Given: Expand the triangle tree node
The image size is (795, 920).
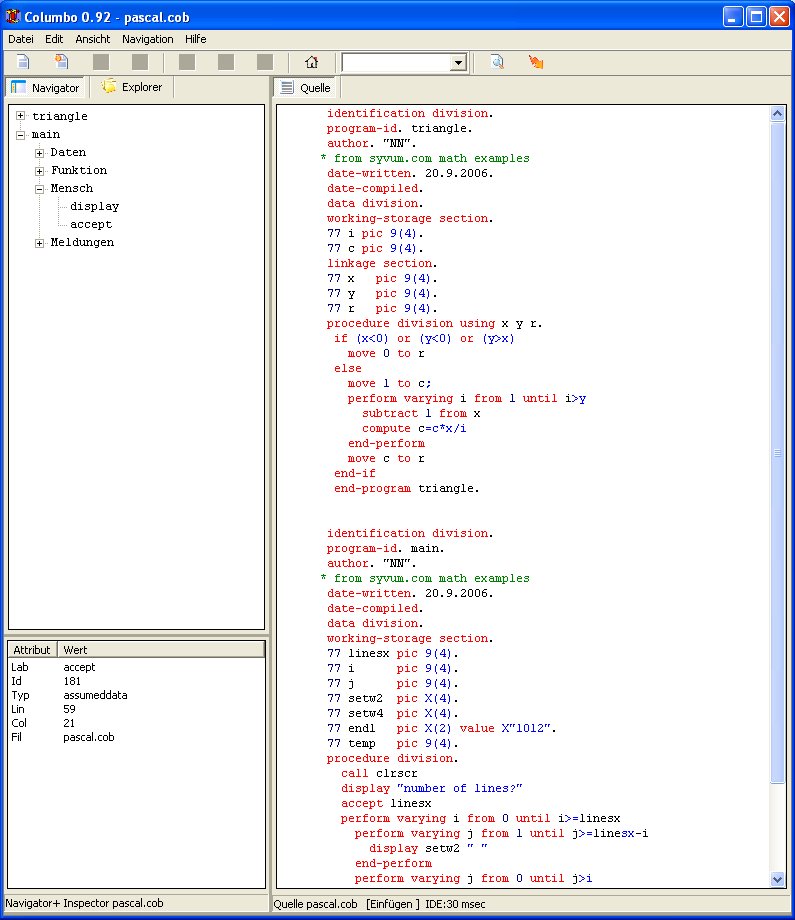Looking at the screenshot, I should [x=21, y=116].
